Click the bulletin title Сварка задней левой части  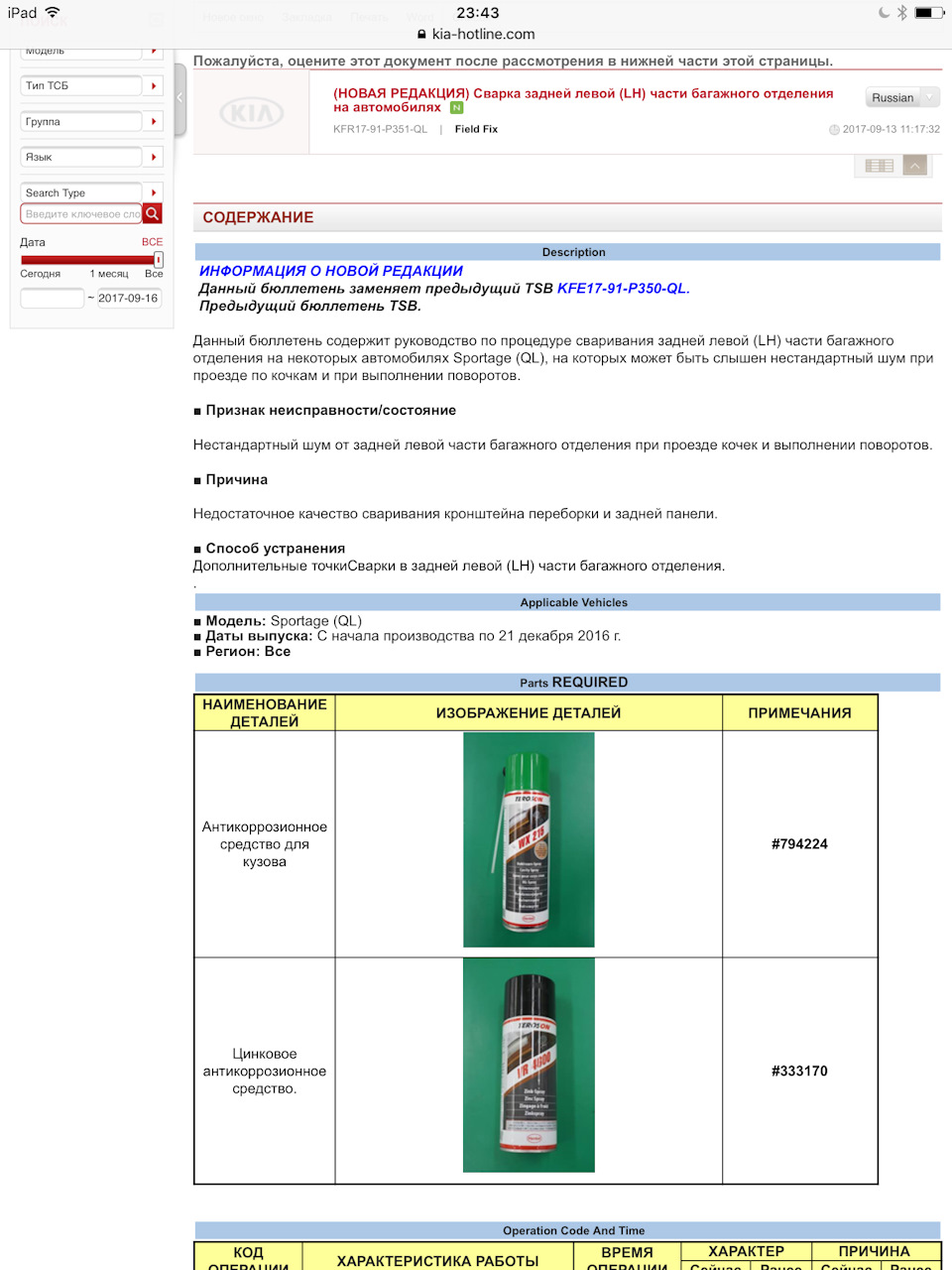tap(583, 100)
